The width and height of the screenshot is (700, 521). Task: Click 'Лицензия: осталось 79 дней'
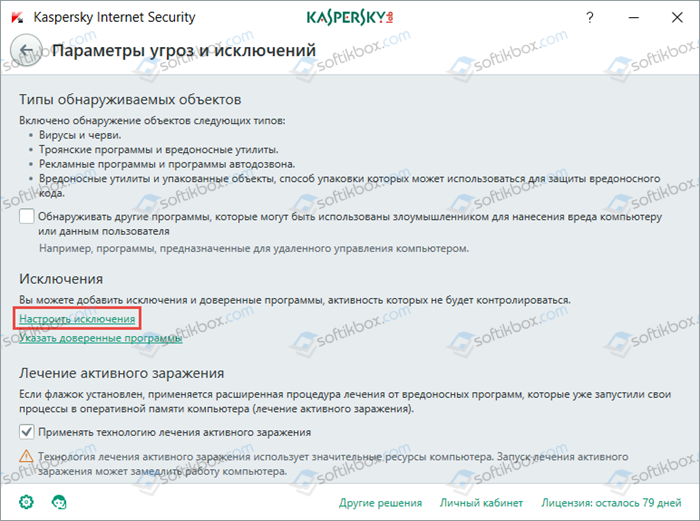point(611,503)
